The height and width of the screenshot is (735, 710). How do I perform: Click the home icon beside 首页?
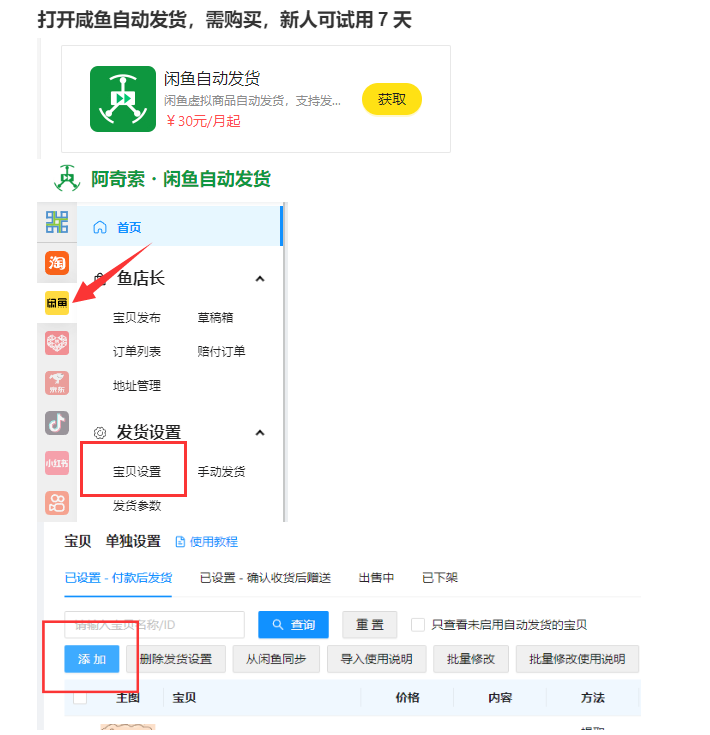100,227
